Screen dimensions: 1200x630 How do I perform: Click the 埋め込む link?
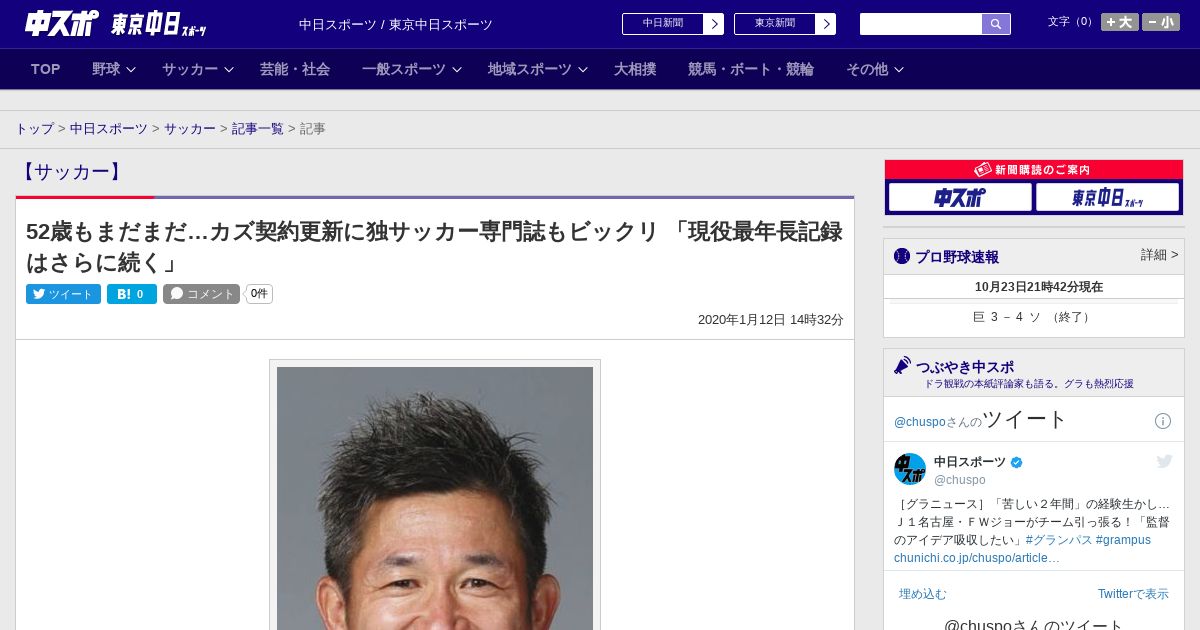[922, 594]
